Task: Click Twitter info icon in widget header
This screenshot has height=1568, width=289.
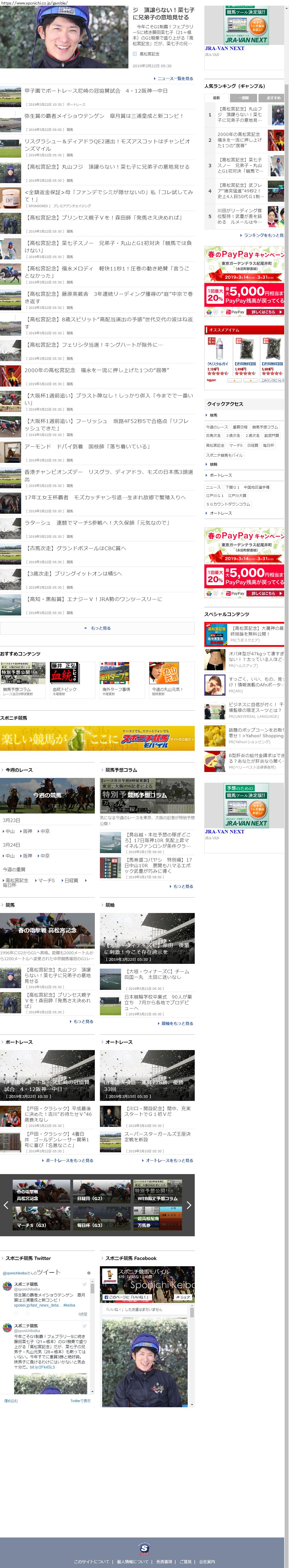Action: pyautogui.click(x=89, y=1273)
